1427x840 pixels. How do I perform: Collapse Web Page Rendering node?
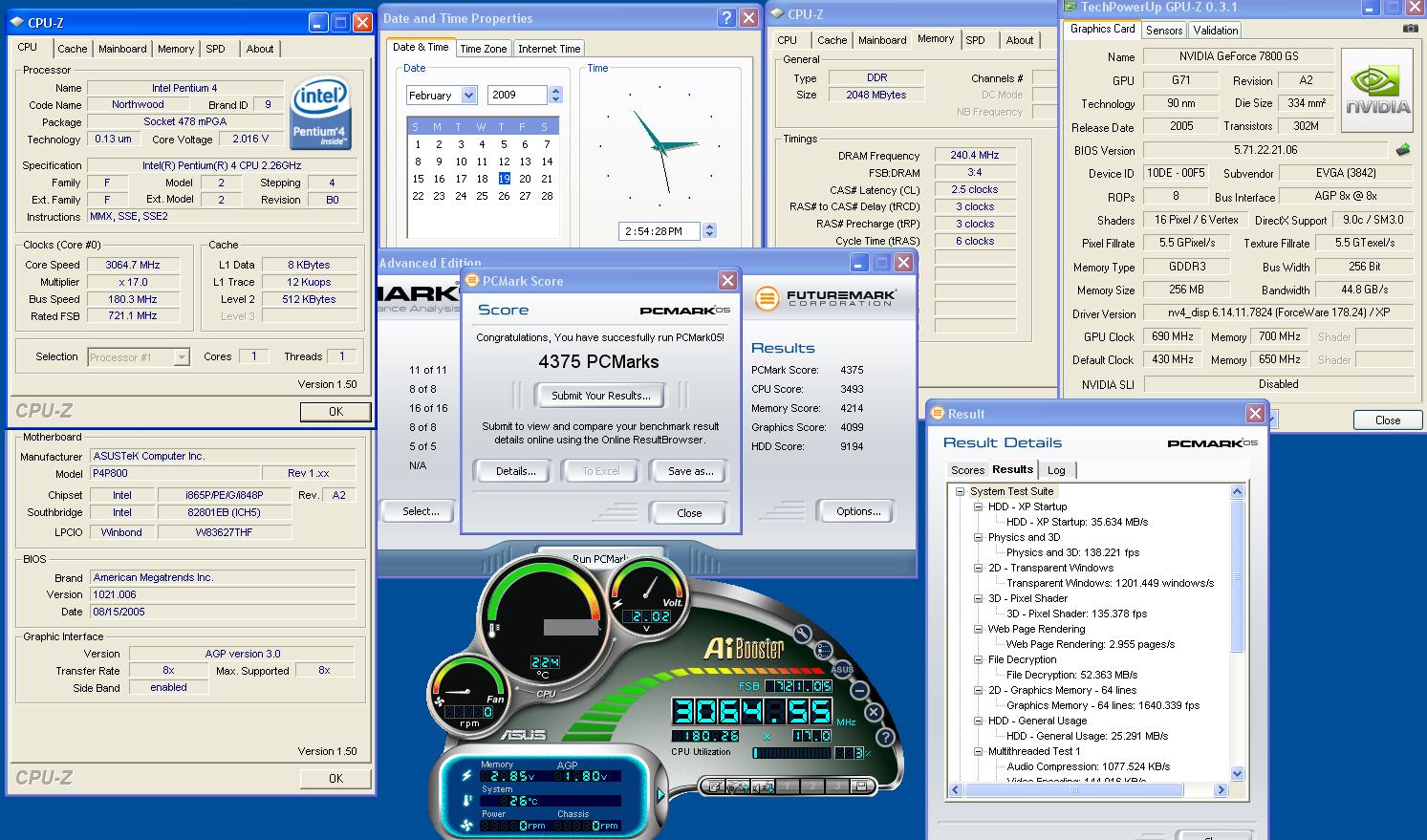(979, 629)
